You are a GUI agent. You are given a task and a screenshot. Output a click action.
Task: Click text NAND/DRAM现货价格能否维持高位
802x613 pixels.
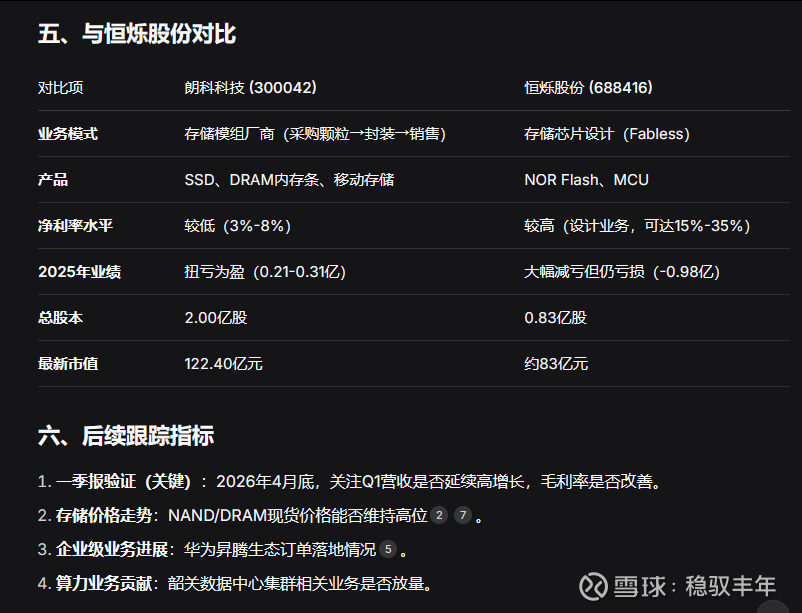click(298, 515)
